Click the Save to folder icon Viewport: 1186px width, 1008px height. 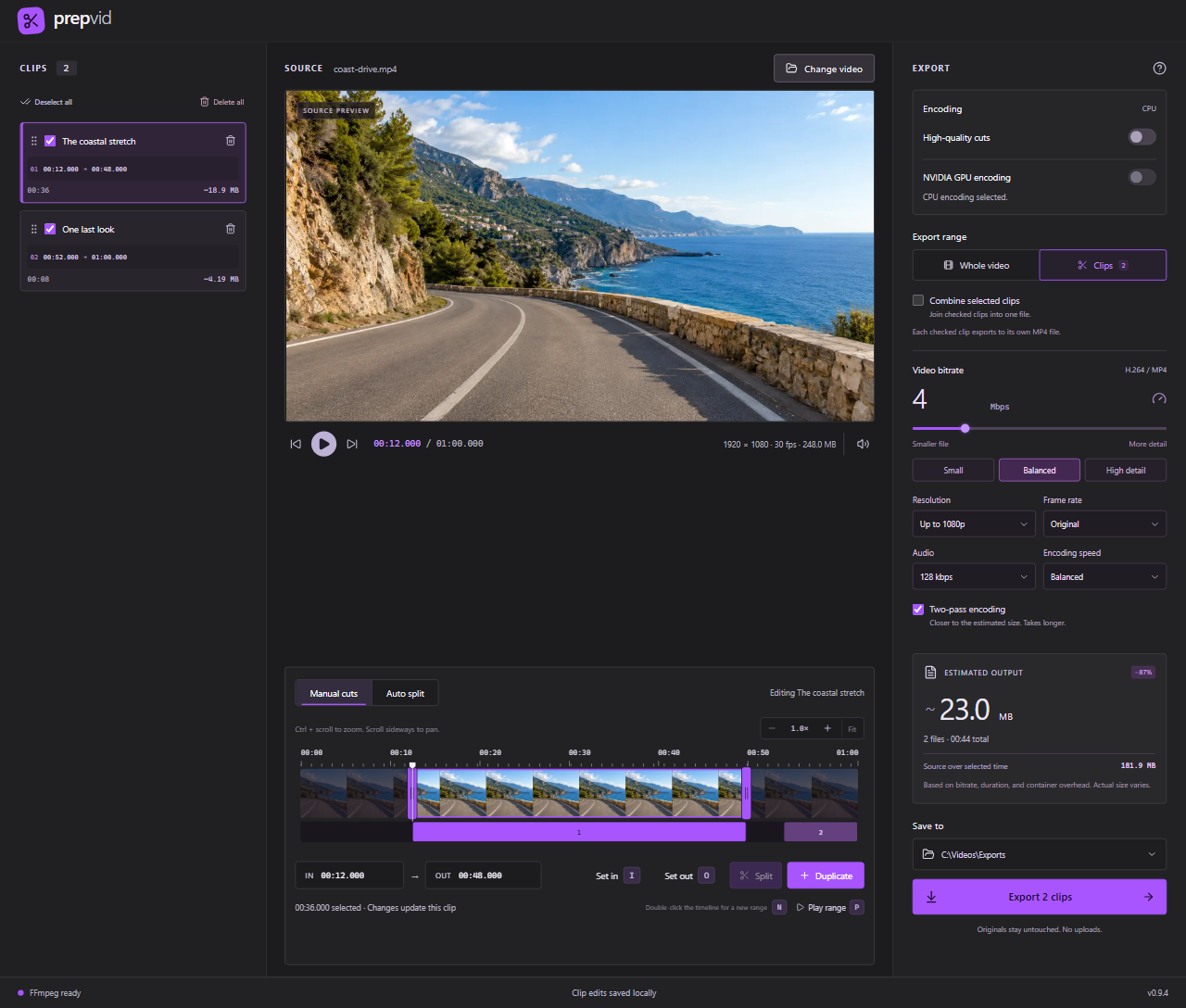[x=928, y=854]
